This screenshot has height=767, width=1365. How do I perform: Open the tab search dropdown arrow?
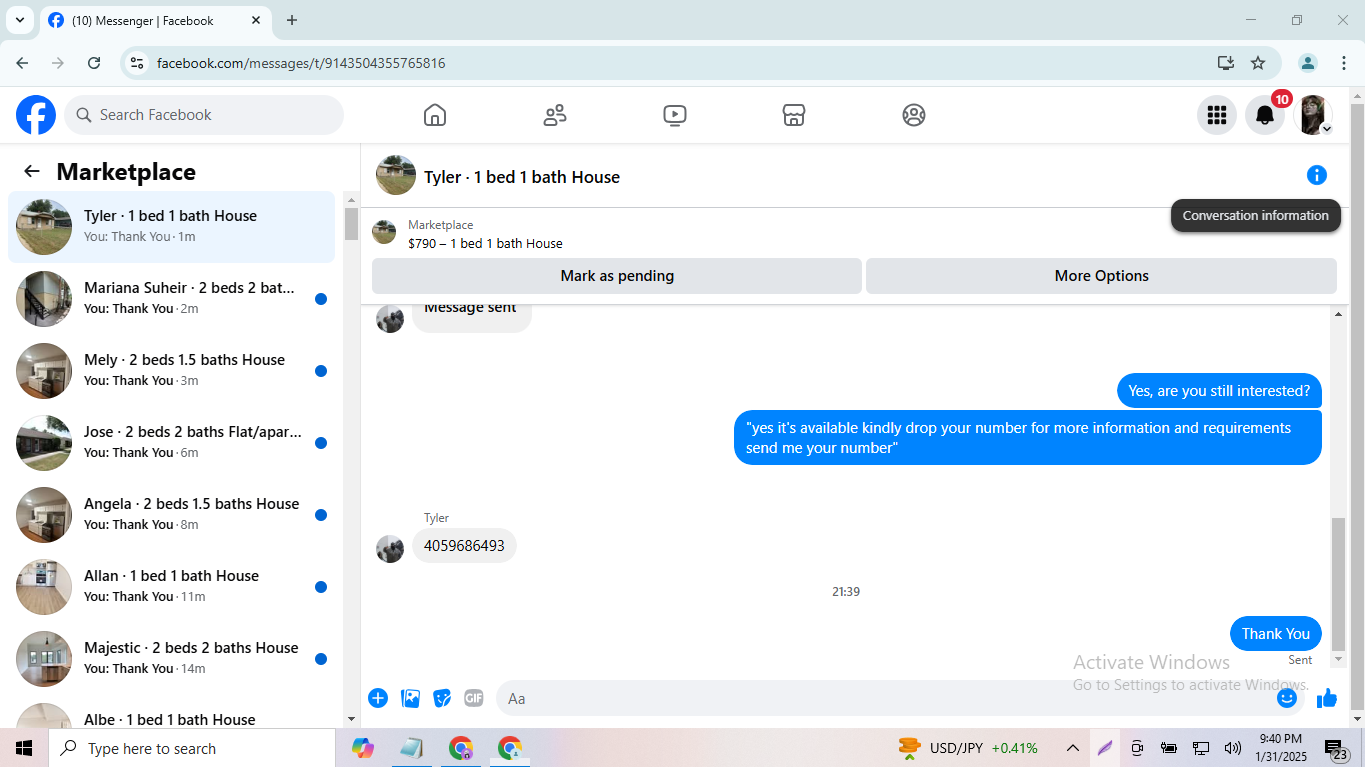tap(19, 20)
